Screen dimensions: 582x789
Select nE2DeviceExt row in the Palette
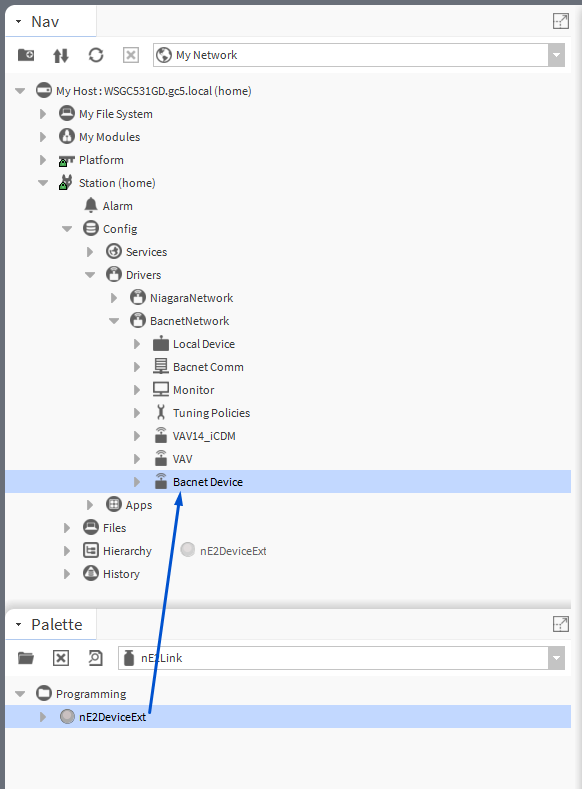coord(288,717)
